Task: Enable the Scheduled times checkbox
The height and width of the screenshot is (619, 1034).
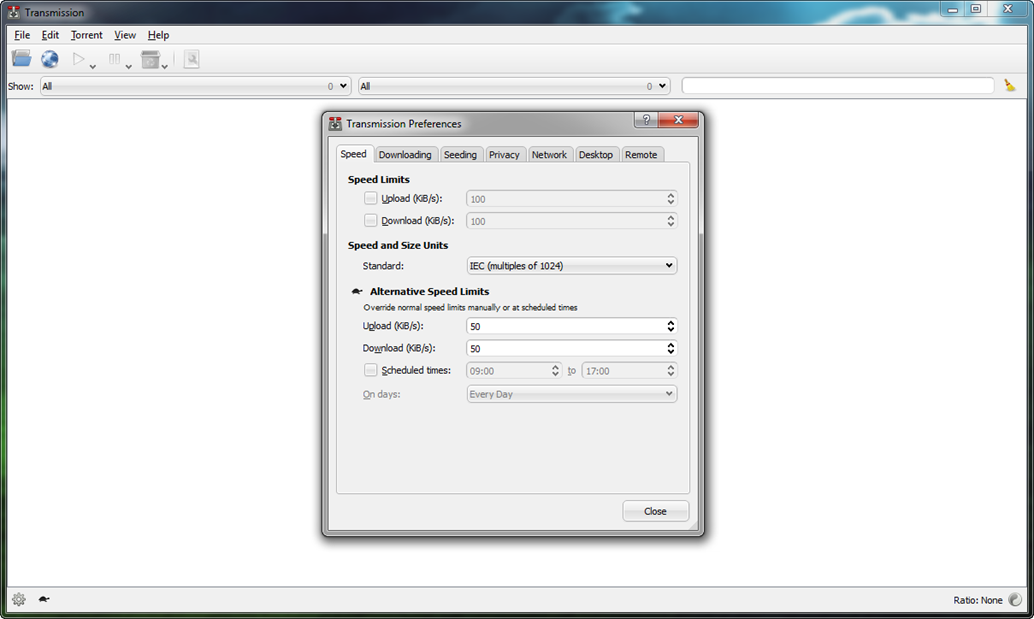Action: tap(371, 370)
